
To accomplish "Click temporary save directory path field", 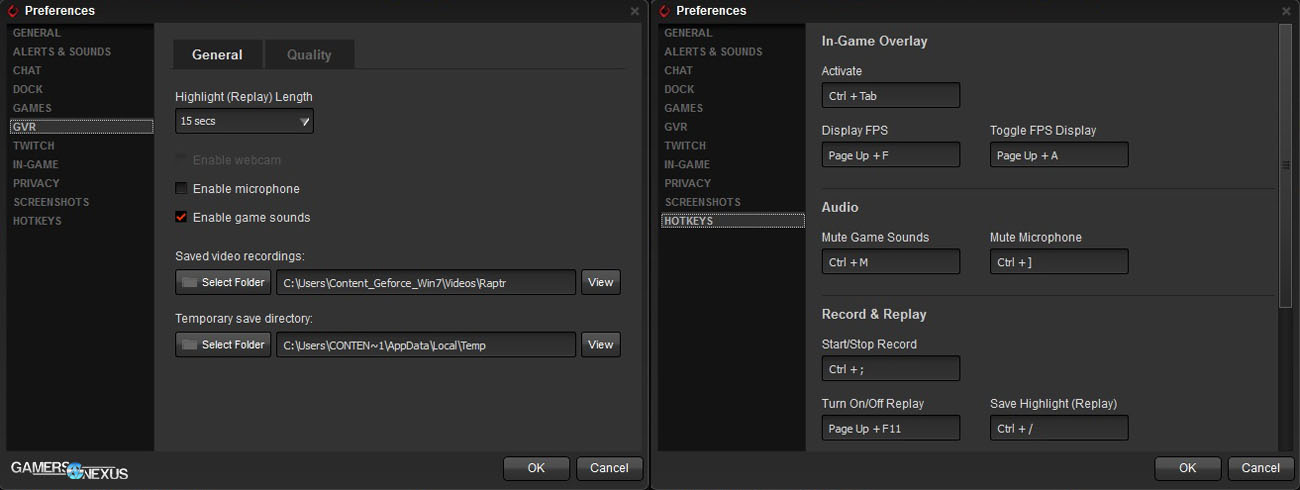I will [427, 345].
